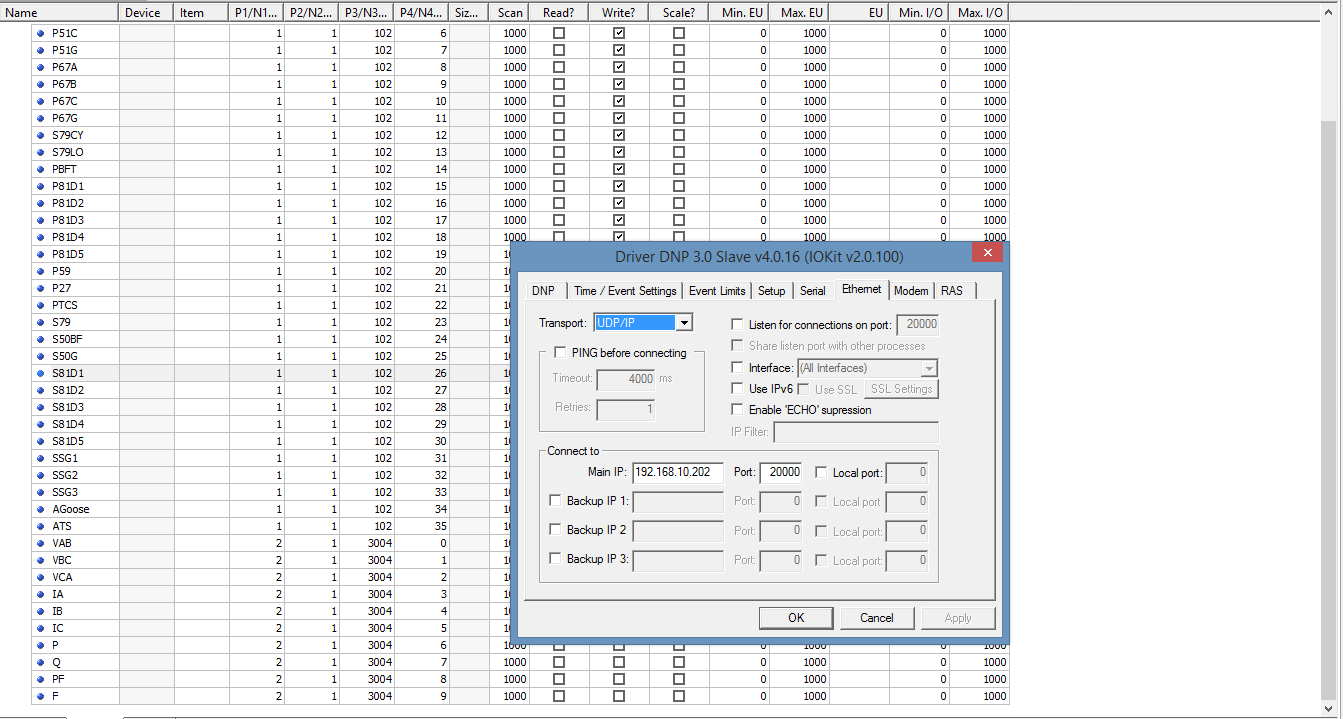The image size is (1343, 719).
Task: Check the Read? box for P67B
Action: click(x=559, y=84)
